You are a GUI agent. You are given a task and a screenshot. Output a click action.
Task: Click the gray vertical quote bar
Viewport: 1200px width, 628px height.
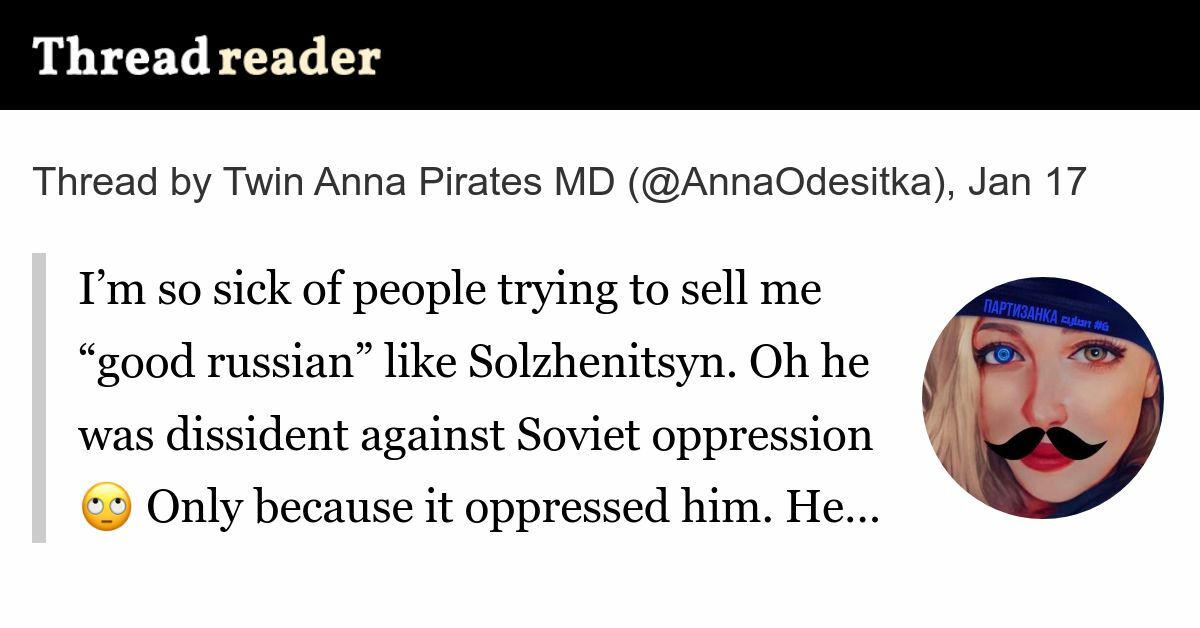(x=39, y=397)
